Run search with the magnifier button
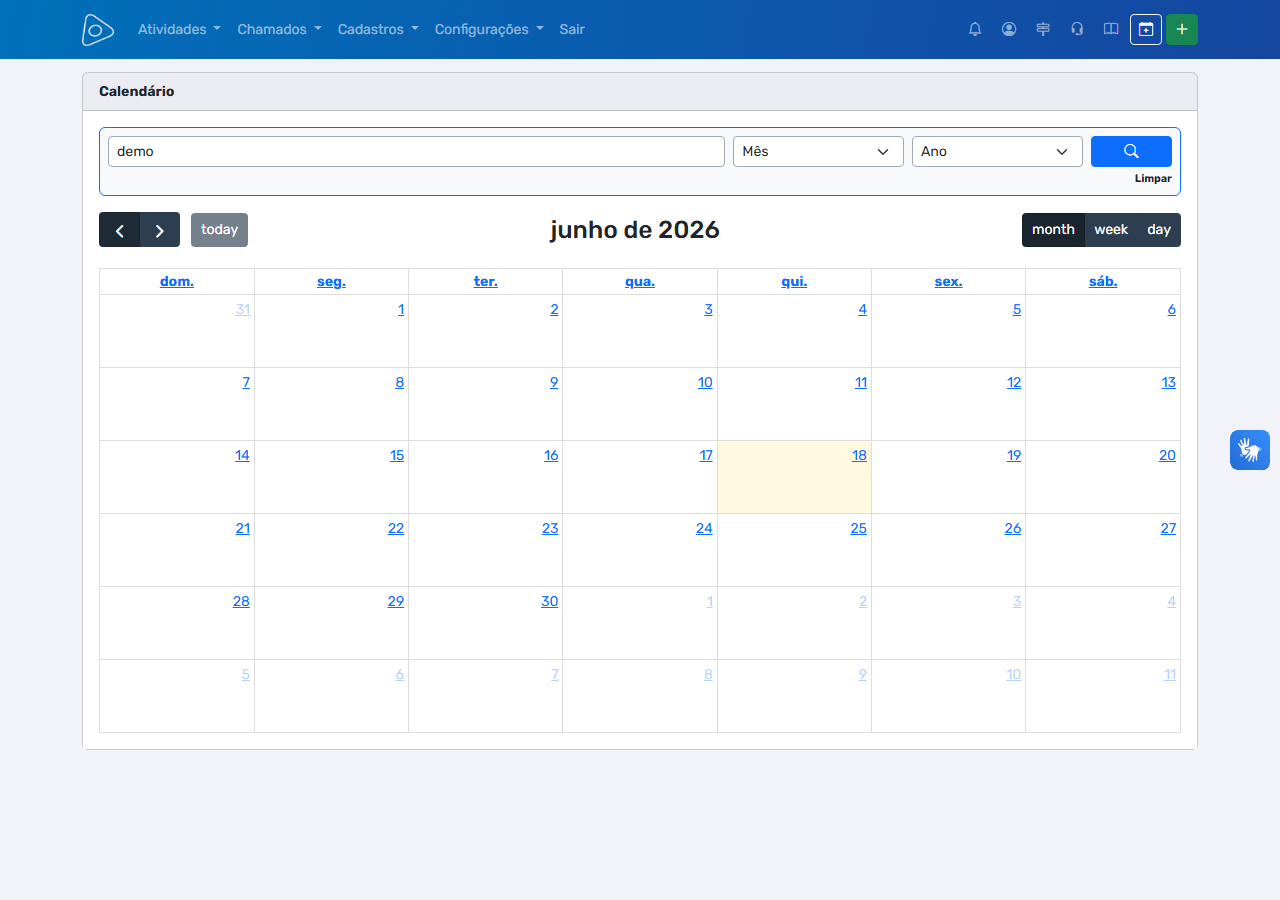The height and width of the screenshot is (900, 1280). click(1131, 151)
